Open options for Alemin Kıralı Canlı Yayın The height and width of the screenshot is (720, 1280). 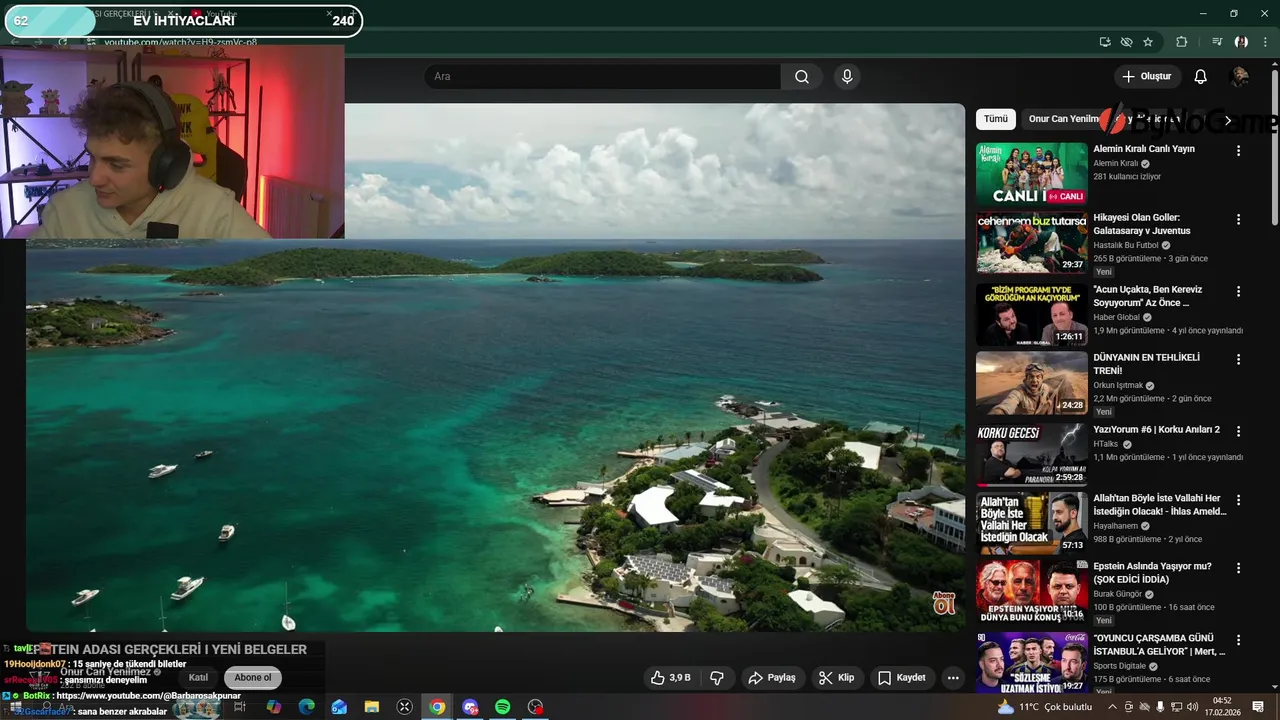pyautogui.click(x=1238, y=151)
